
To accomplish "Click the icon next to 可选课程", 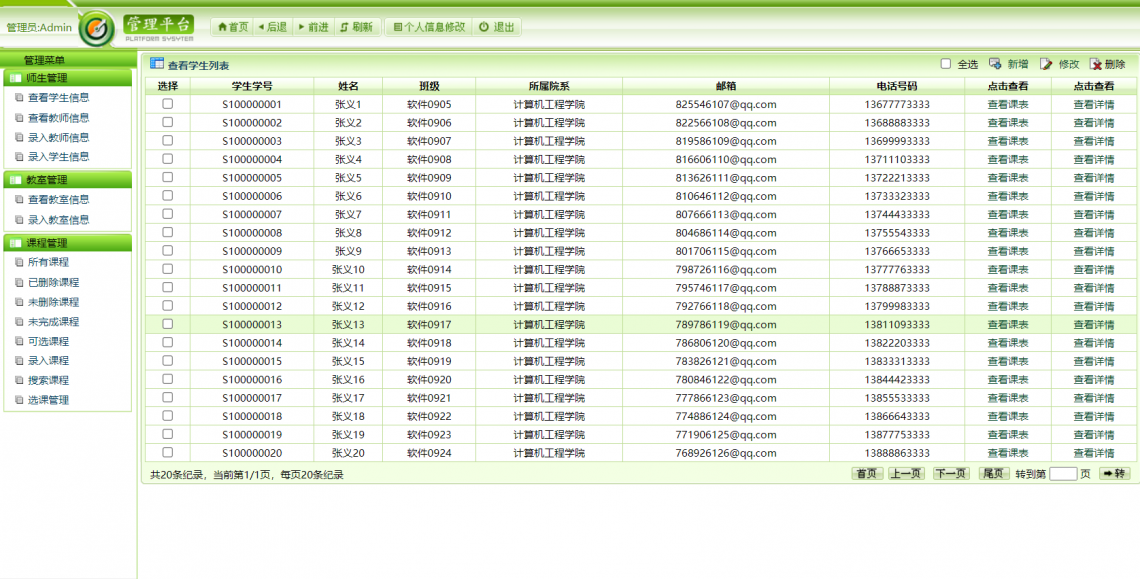I will (x=19, y=341).
